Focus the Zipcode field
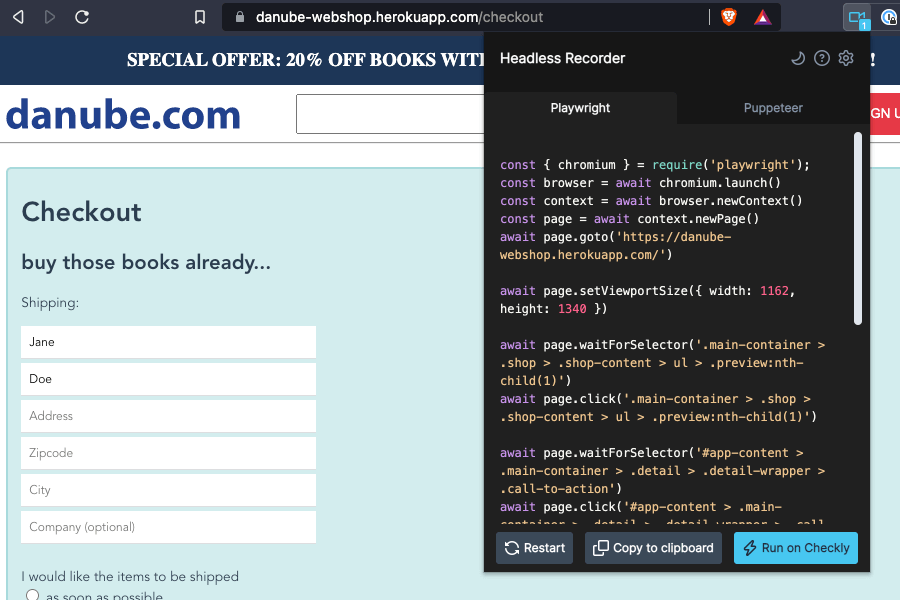 click(x=168, y=453)
